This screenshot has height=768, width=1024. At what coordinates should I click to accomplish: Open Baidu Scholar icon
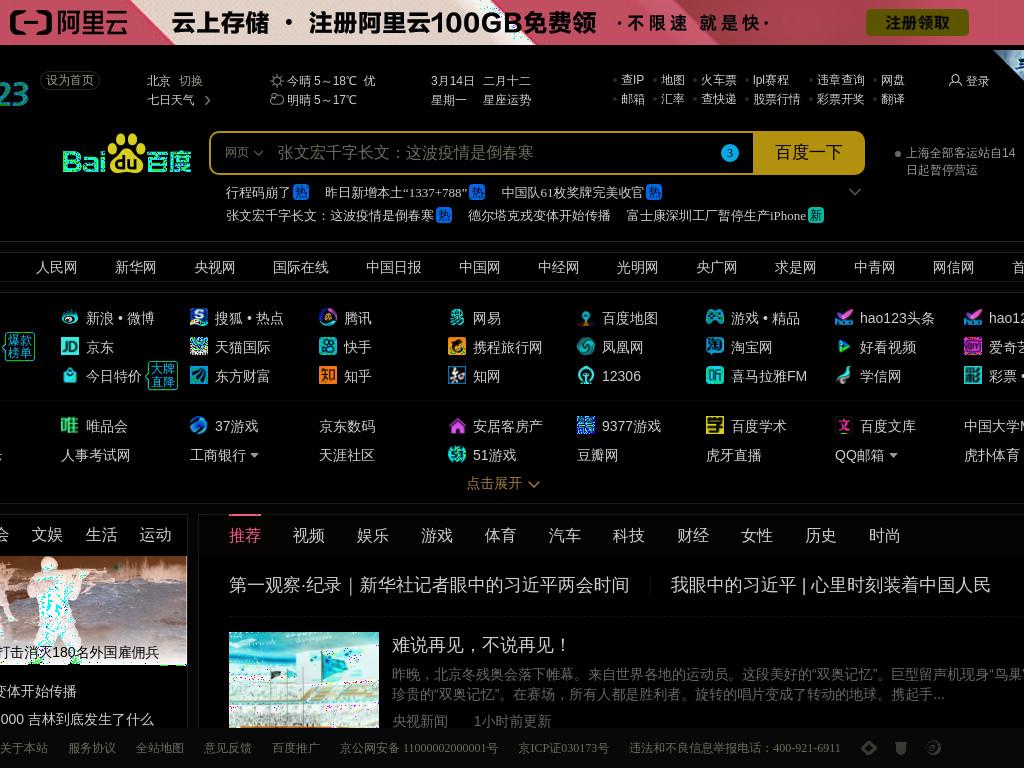coord(714,425)
